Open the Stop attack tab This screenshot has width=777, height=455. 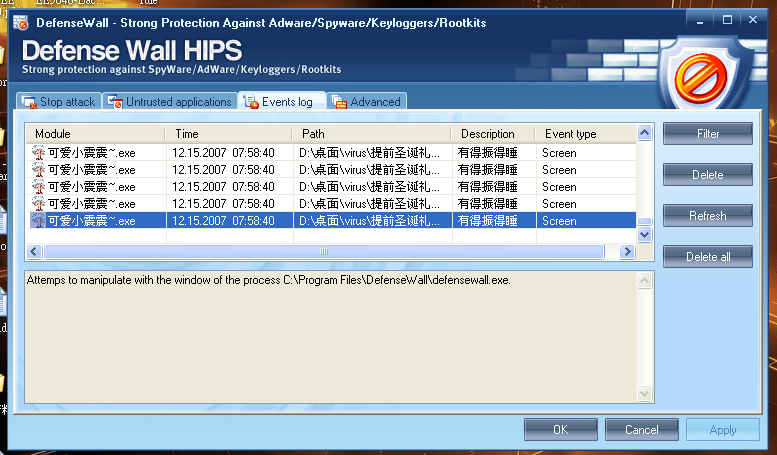click(x=59, y=102)
